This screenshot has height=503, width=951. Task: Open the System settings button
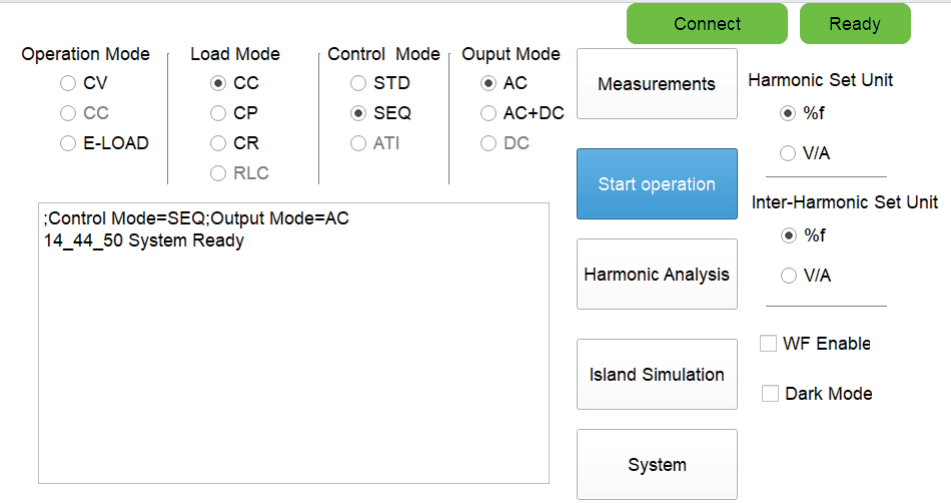(x=656, y=464)
